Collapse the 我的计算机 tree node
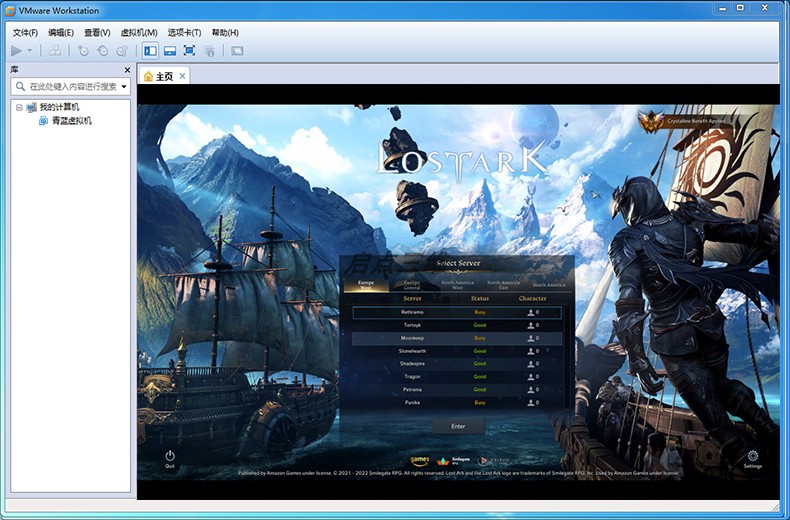 point(19,107)
